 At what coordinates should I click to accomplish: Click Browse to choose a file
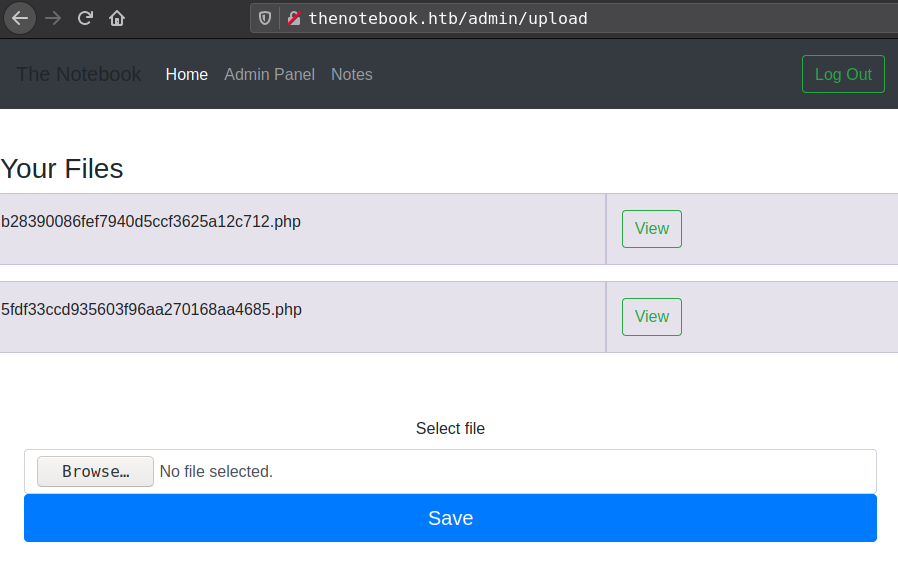95,471
